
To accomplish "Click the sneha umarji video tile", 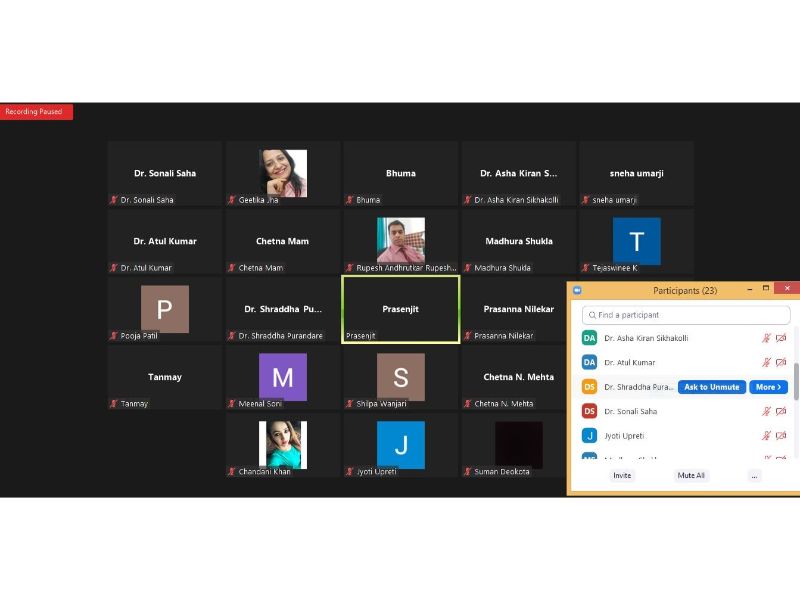I will [x=636, y=173].
